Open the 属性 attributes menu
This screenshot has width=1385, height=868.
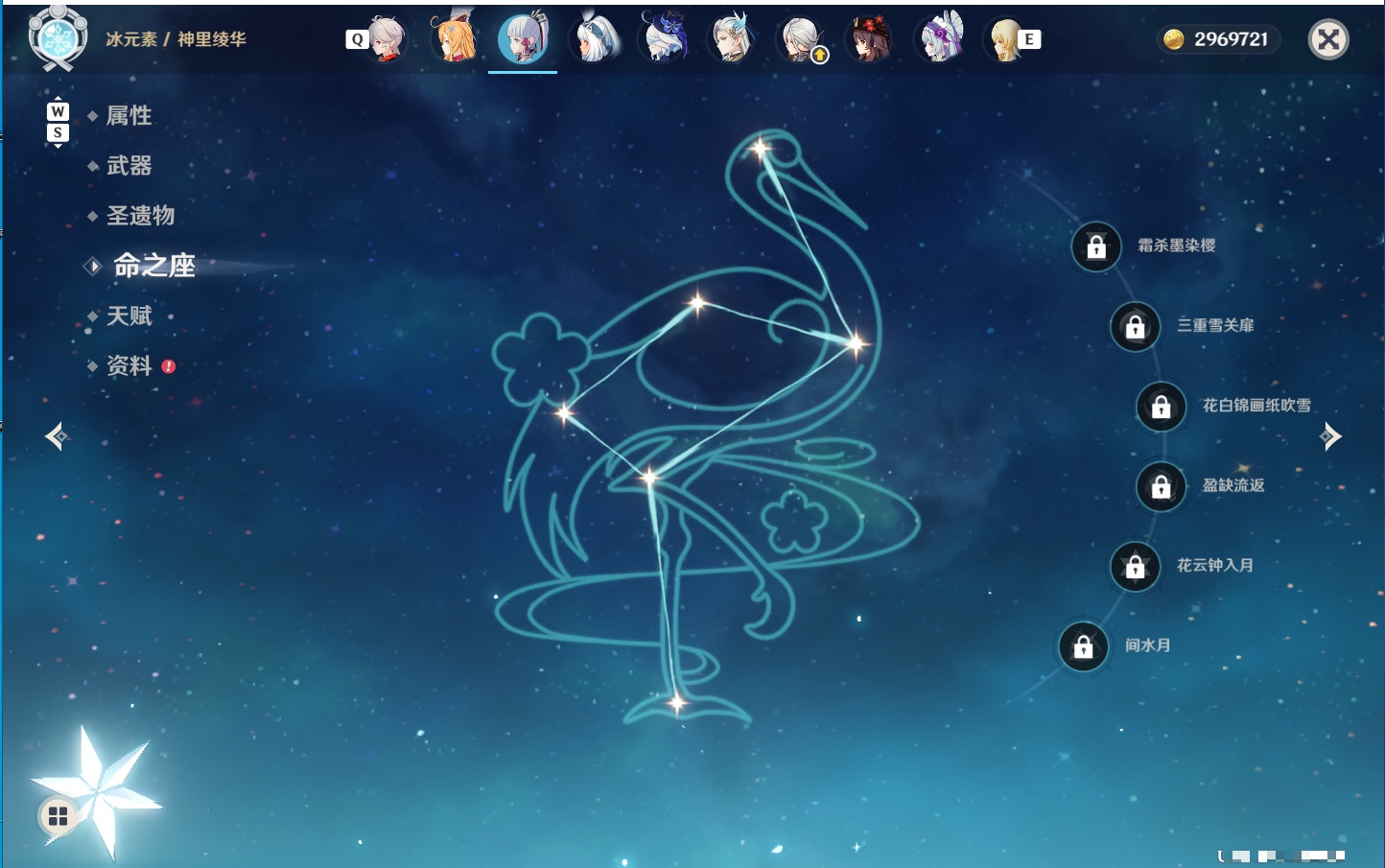coord(129,116)
